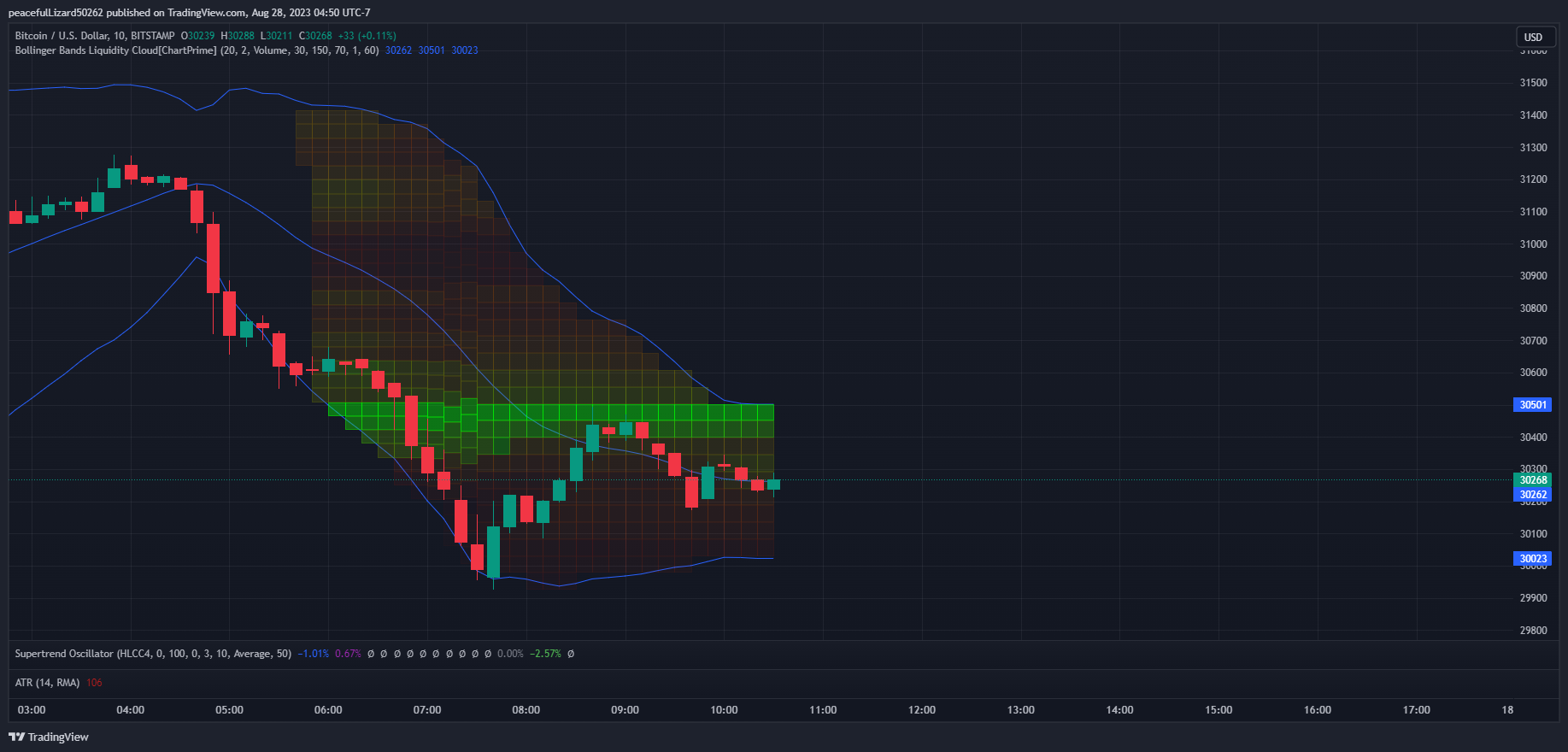Click the 03:00 time axis label
Image resolution: width=1568 pixels, height=752 pixels.
pos(32,710)
